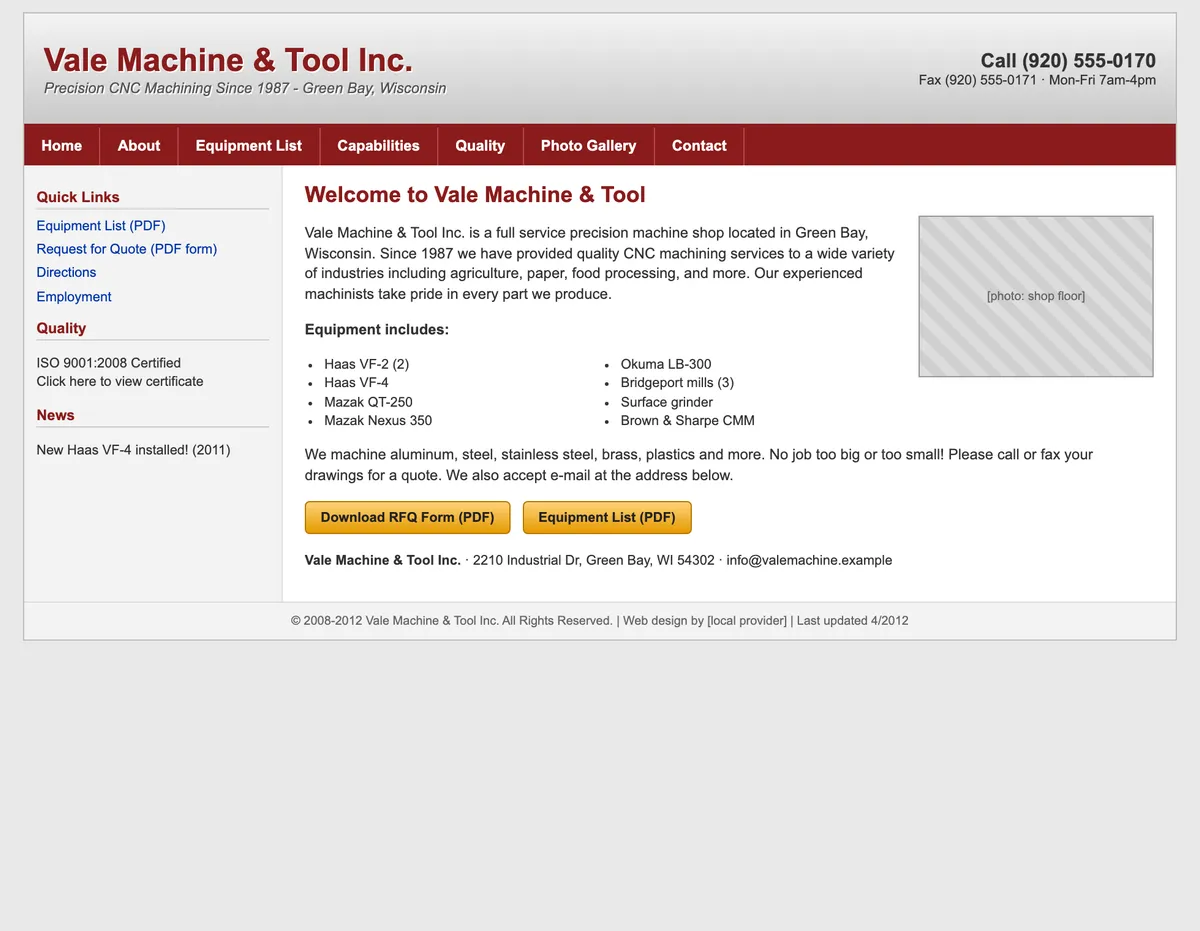Click the Quality sidebar heading

tap(61, 328)
